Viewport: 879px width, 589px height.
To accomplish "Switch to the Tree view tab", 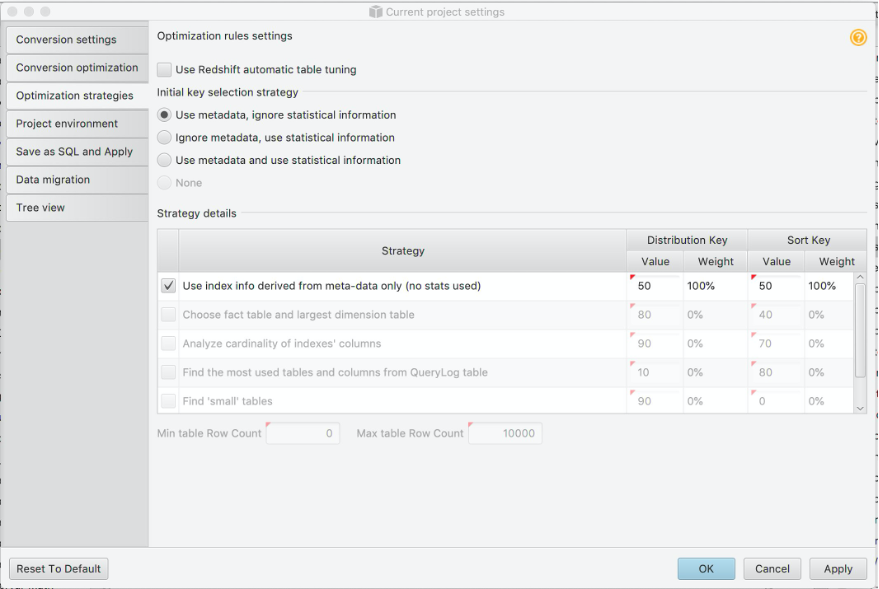I will 77,208.
